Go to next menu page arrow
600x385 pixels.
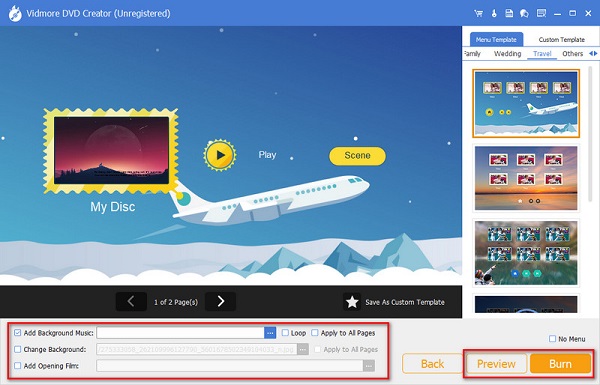click(x=220, y=302)
